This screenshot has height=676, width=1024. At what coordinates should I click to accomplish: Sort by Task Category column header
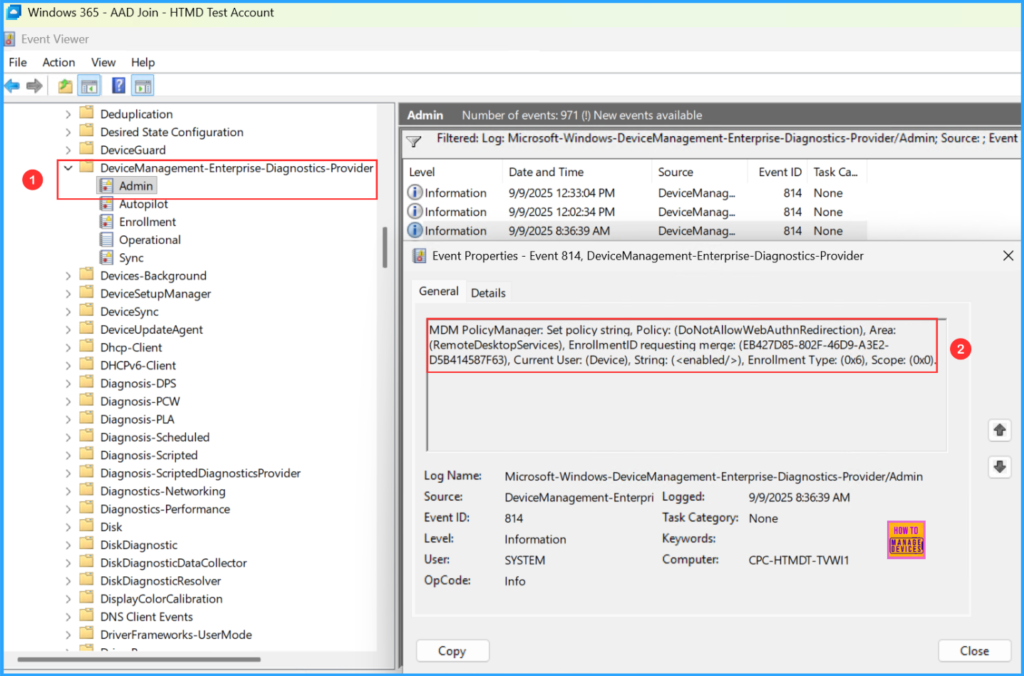pos(836,172)
